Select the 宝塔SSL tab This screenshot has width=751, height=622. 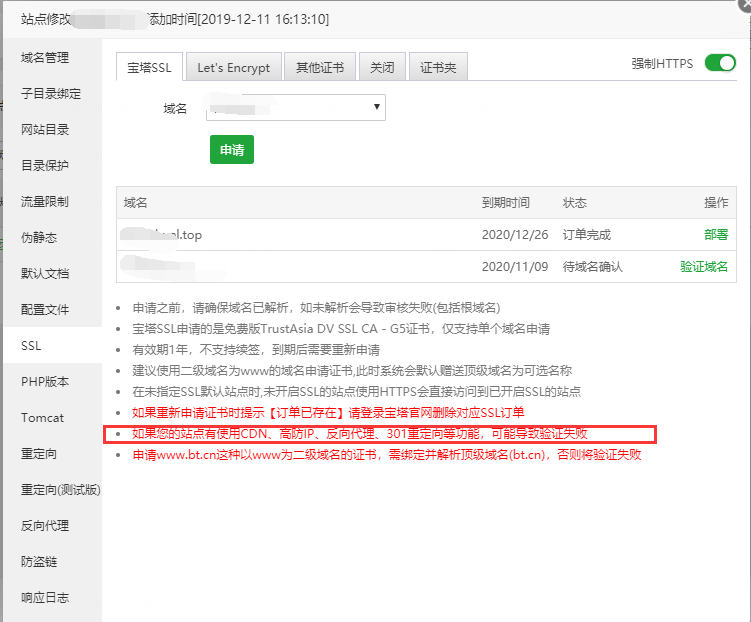tap(149, 68)
